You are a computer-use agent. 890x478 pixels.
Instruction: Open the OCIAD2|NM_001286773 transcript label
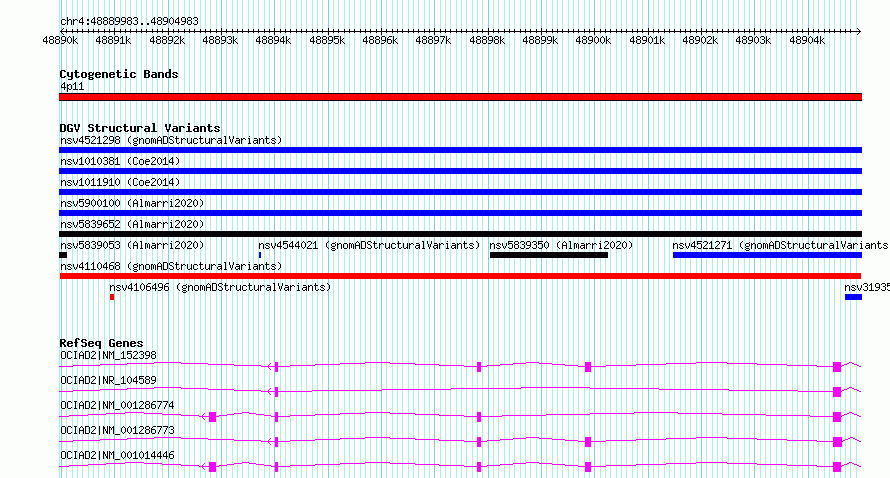[x=117, y=430]
